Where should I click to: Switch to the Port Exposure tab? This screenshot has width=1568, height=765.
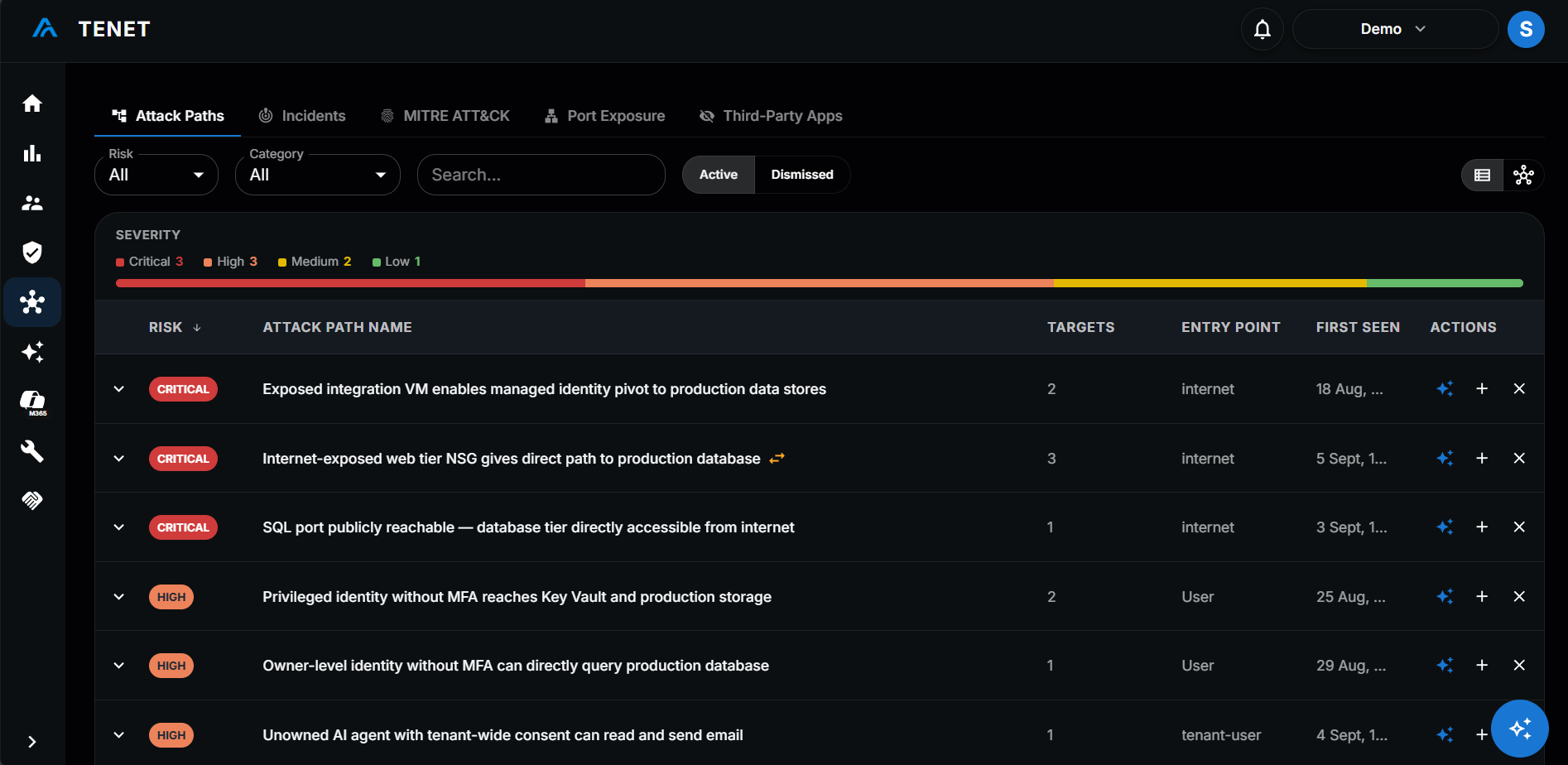[604, 116]
